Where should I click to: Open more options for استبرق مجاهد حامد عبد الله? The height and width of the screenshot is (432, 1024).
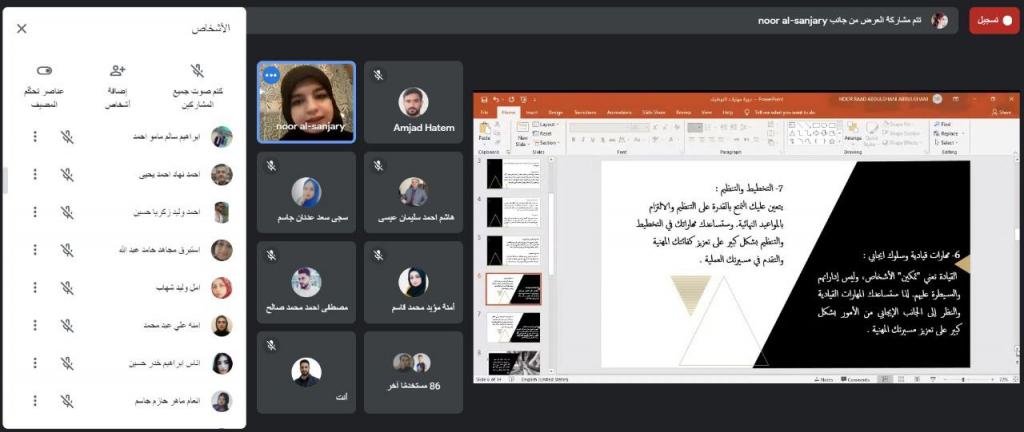35,249
